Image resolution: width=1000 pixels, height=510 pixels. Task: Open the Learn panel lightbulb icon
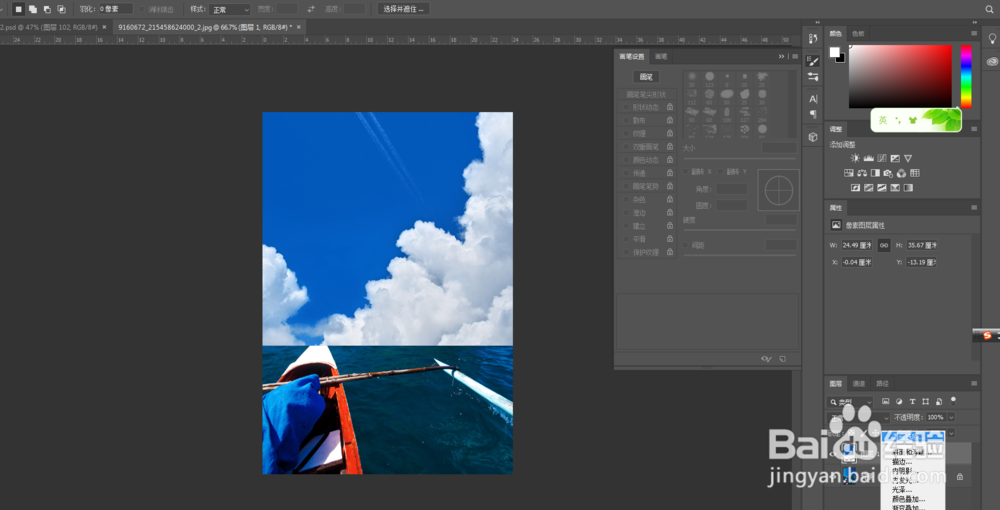992,39
